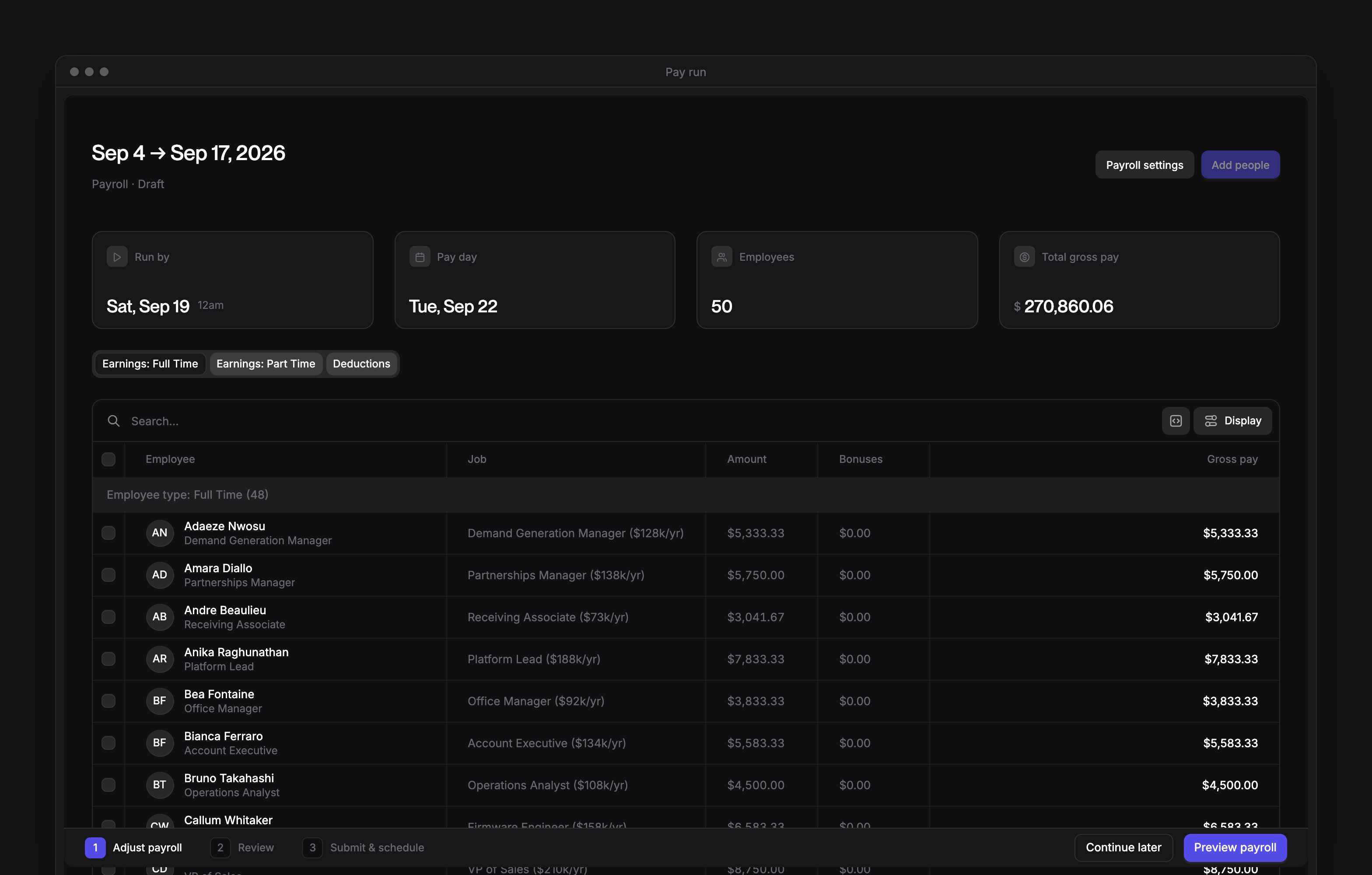Select the Adjust payroll step
The image size is (1372, 875).
pos(133,848)
